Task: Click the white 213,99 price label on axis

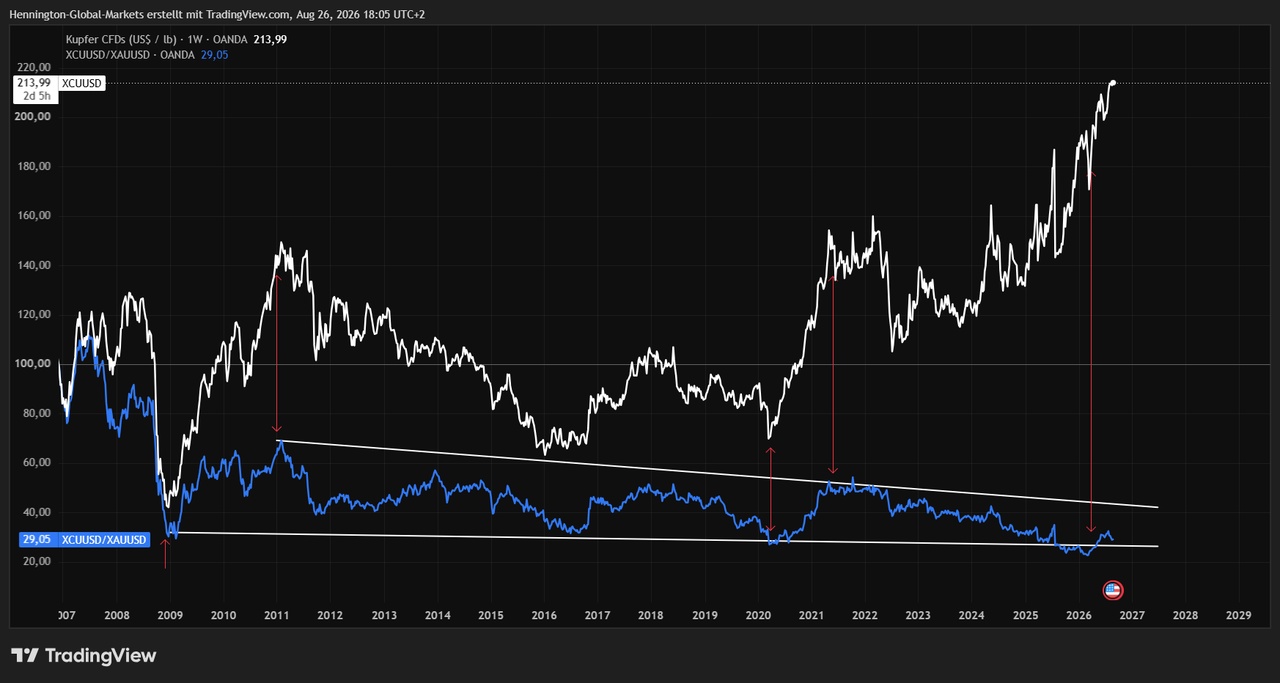Action: pos(34,83)
